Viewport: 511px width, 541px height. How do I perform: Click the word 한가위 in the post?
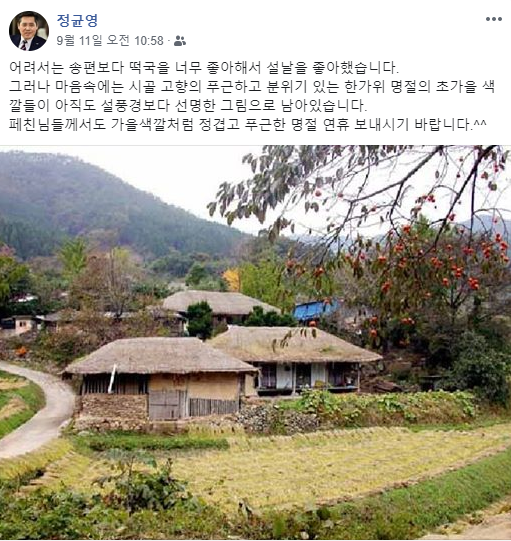(x=364, y=86)
